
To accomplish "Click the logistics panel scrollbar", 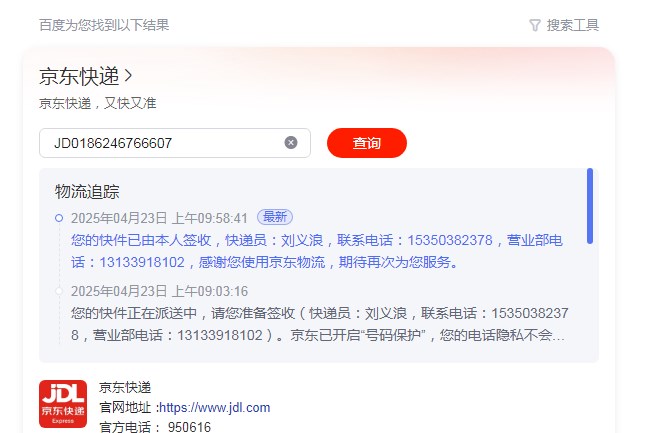I will (x=589, y=206).
